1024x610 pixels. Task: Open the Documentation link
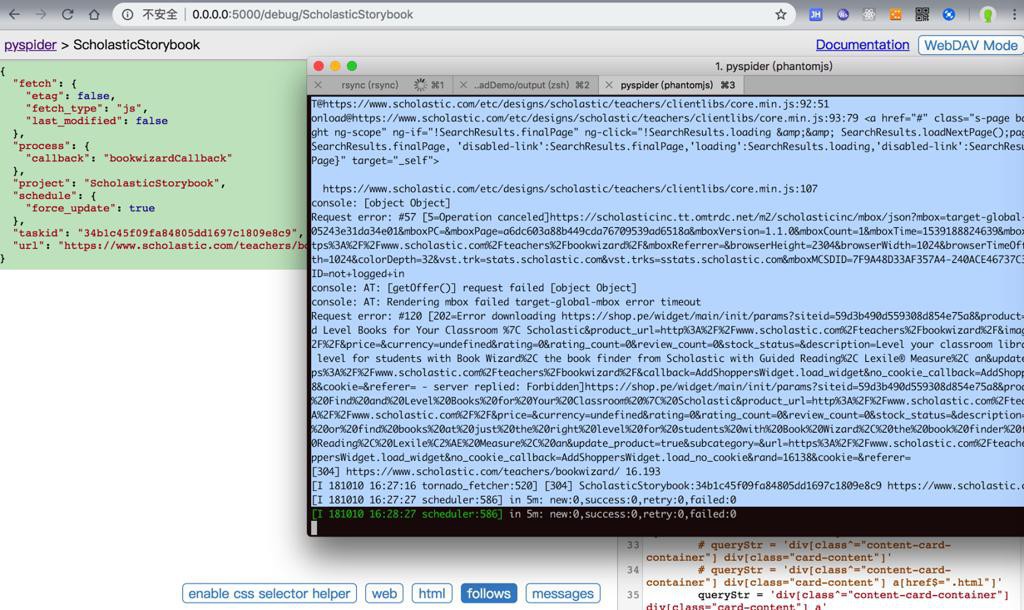[862, 45]
